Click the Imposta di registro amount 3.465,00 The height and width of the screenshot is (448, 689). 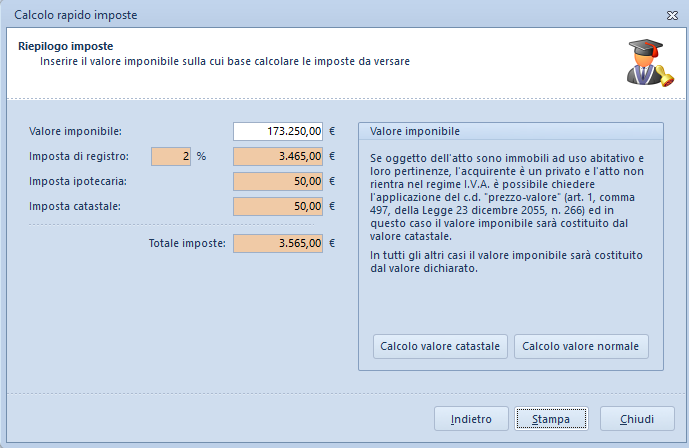(278, 156)
